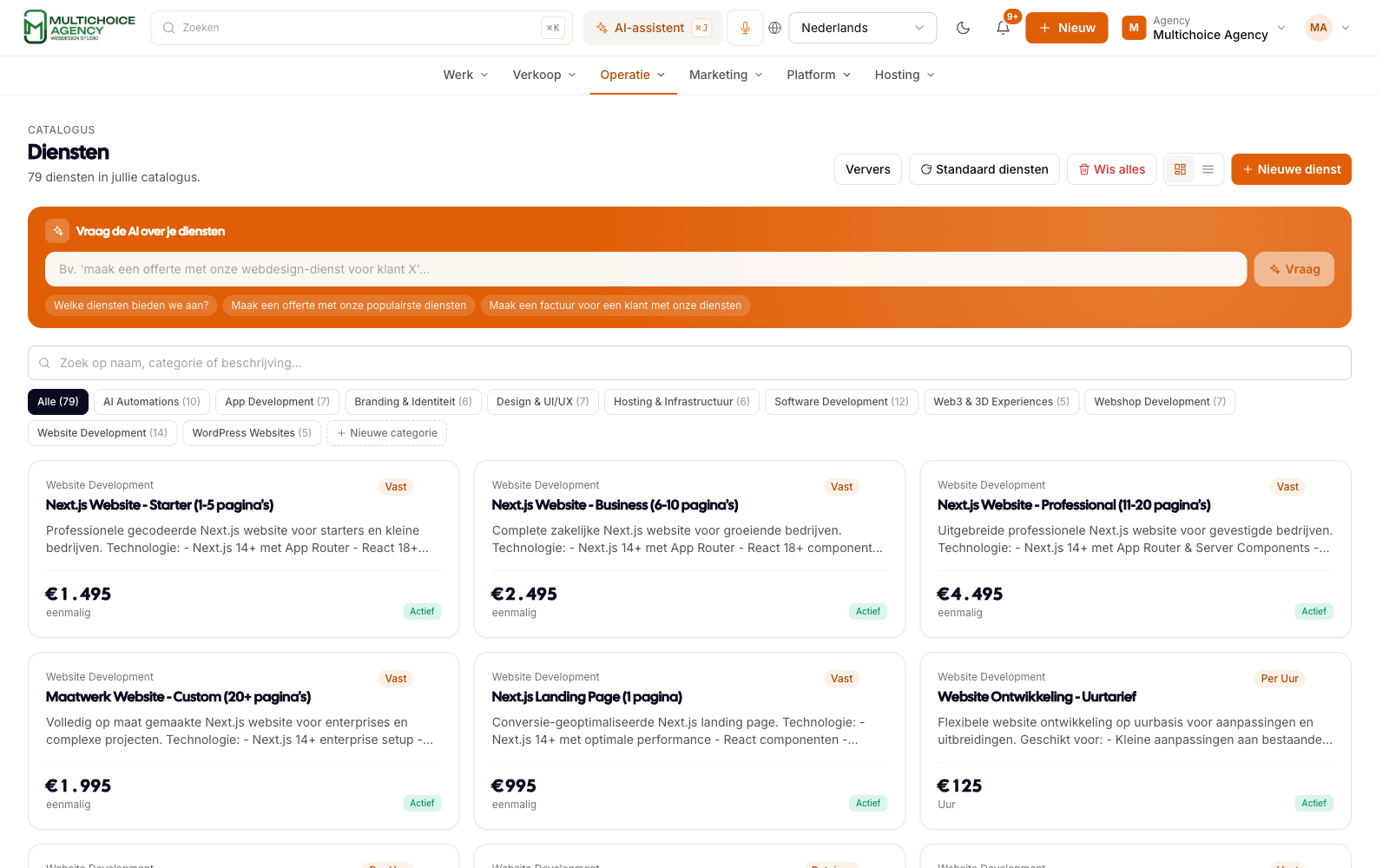Viewport: 1389px width, 868px height.
Task: Filter by Design & UI/UX category
Action: (543, 402)
